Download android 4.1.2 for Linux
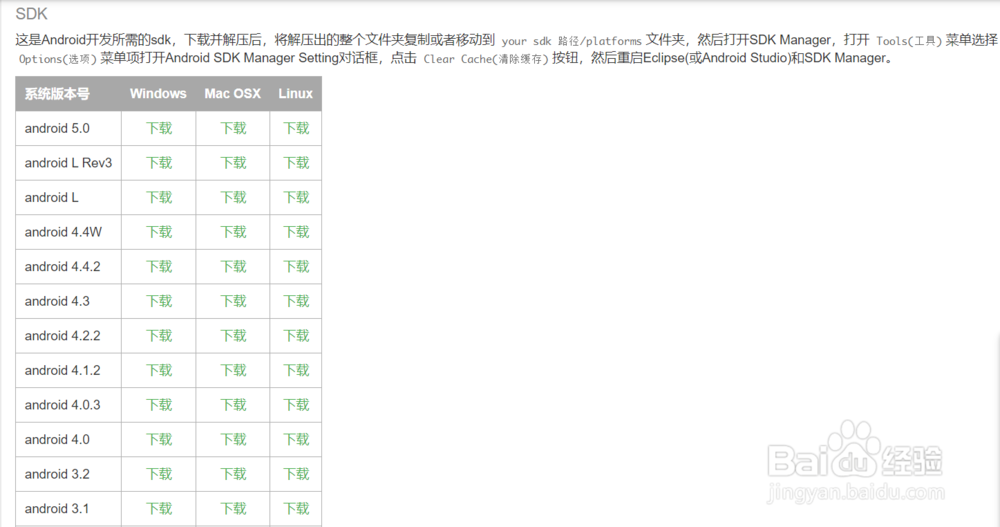This screenshot has width=1000, height=527. [296, 369]
